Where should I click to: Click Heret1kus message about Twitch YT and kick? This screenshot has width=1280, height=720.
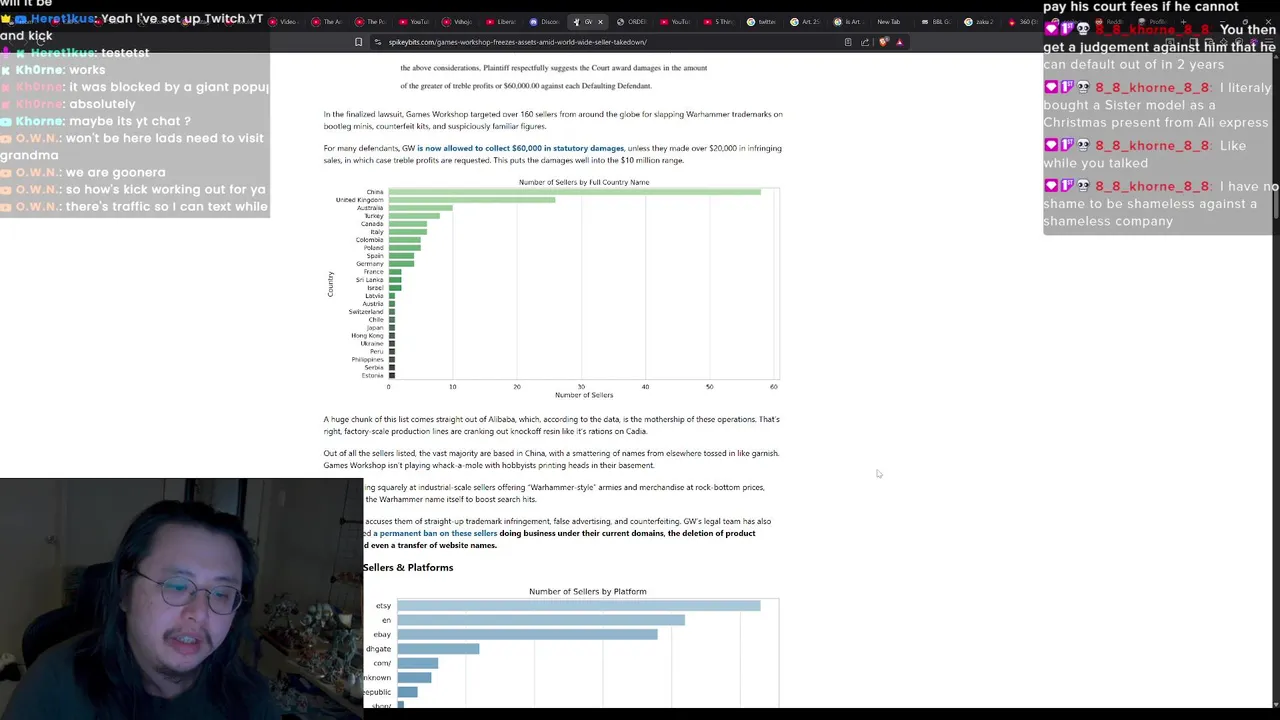[133, 27]
